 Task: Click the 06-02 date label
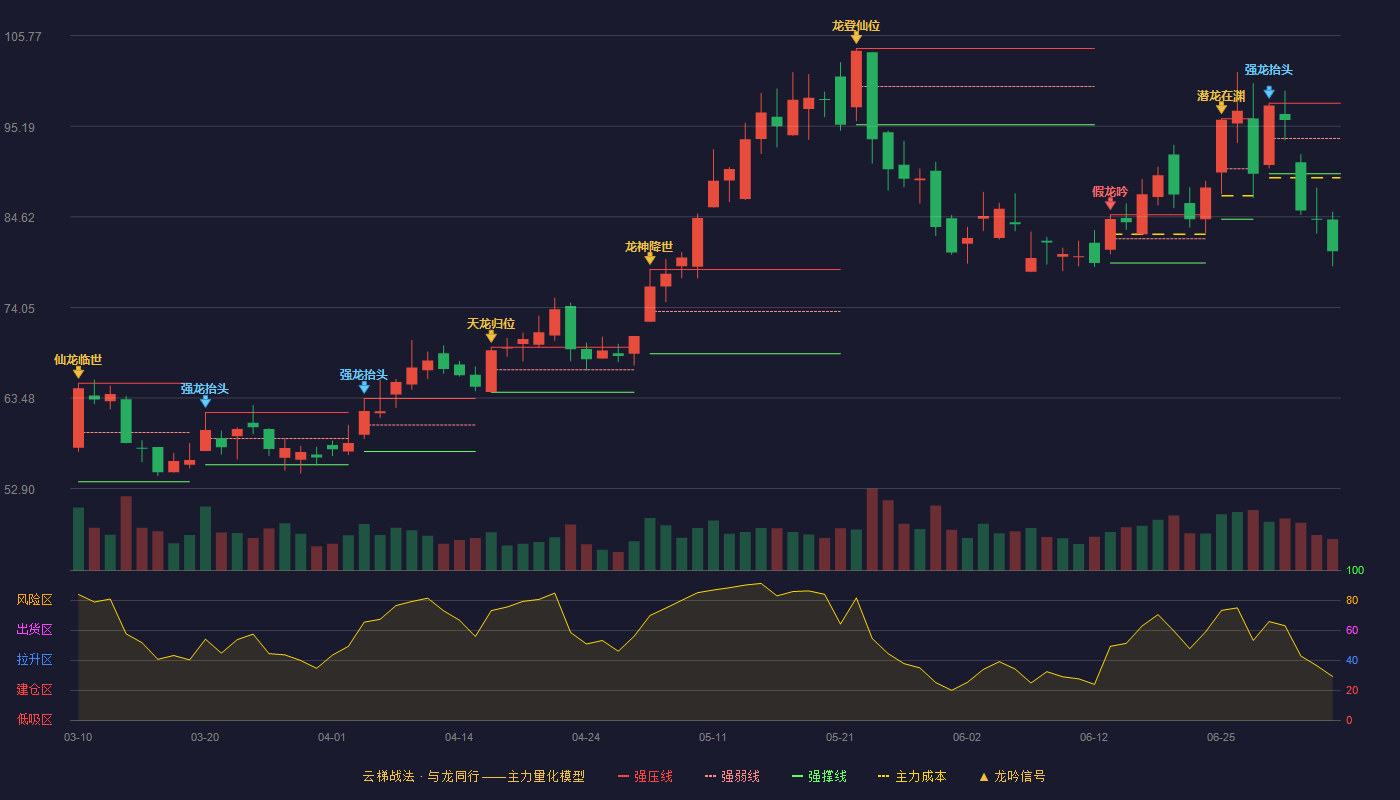click(967, 737)
